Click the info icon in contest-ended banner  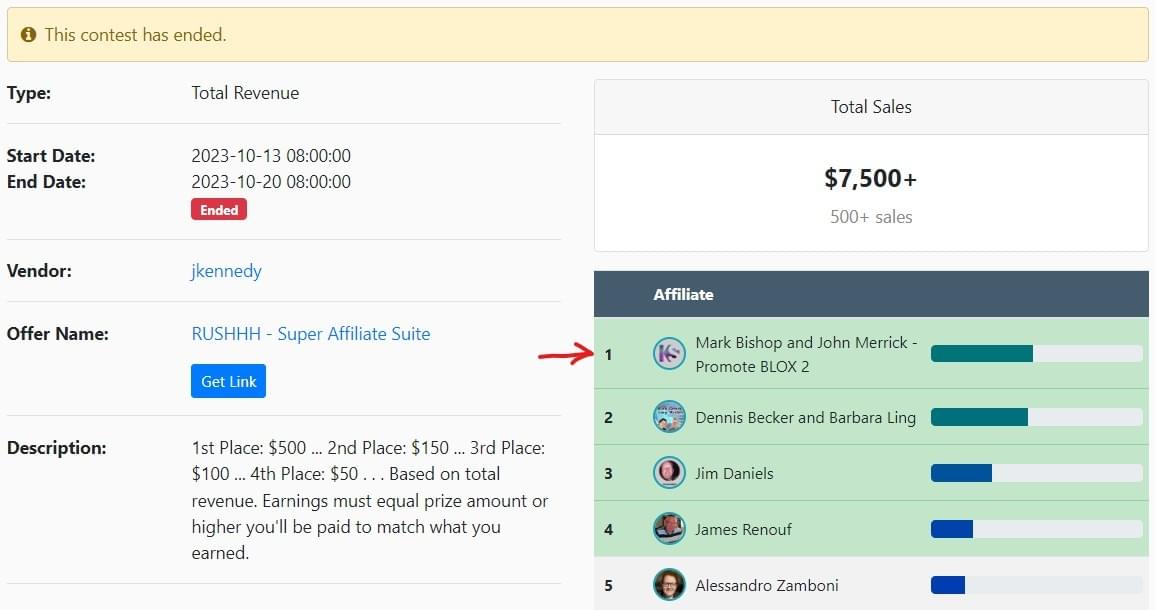point(29,35)
